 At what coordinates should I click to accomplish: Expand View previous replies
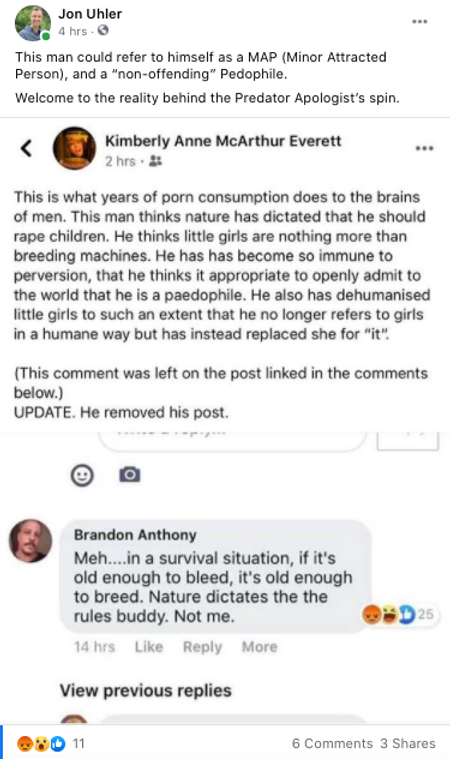[x=146, y=690]
